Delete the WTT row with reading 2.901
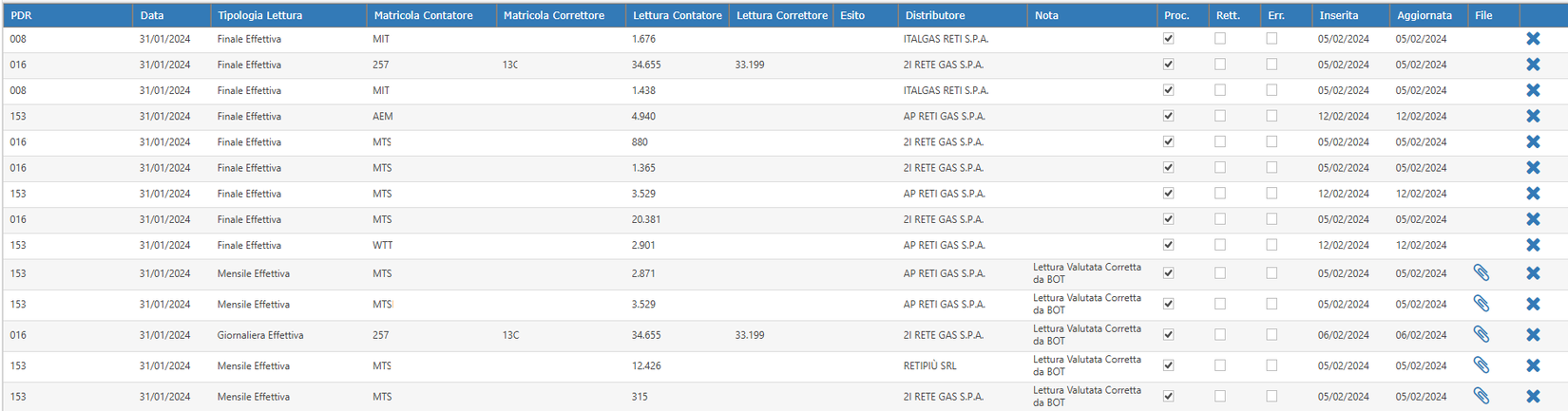 (1533, 245)
